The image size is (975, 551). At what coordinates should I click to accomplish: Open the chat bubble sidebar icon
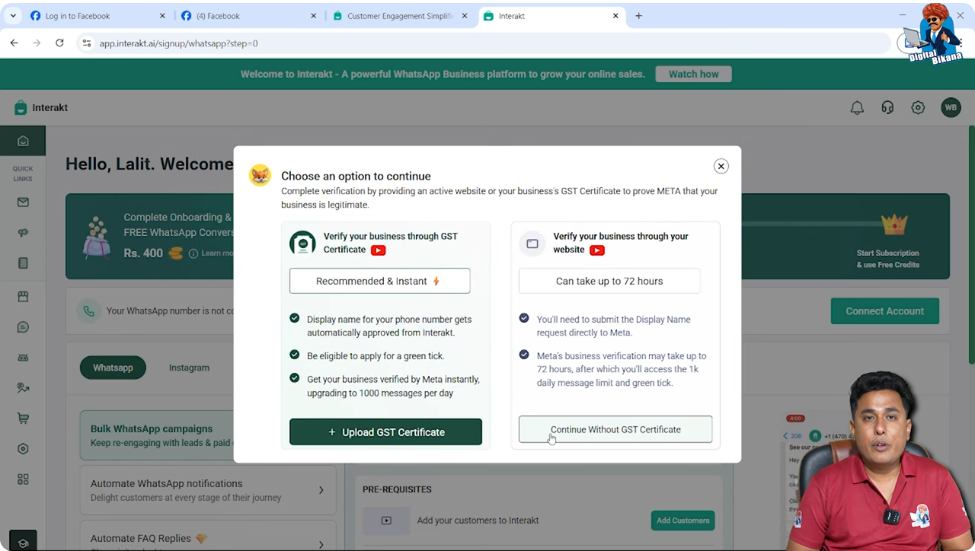coord(23,327)
